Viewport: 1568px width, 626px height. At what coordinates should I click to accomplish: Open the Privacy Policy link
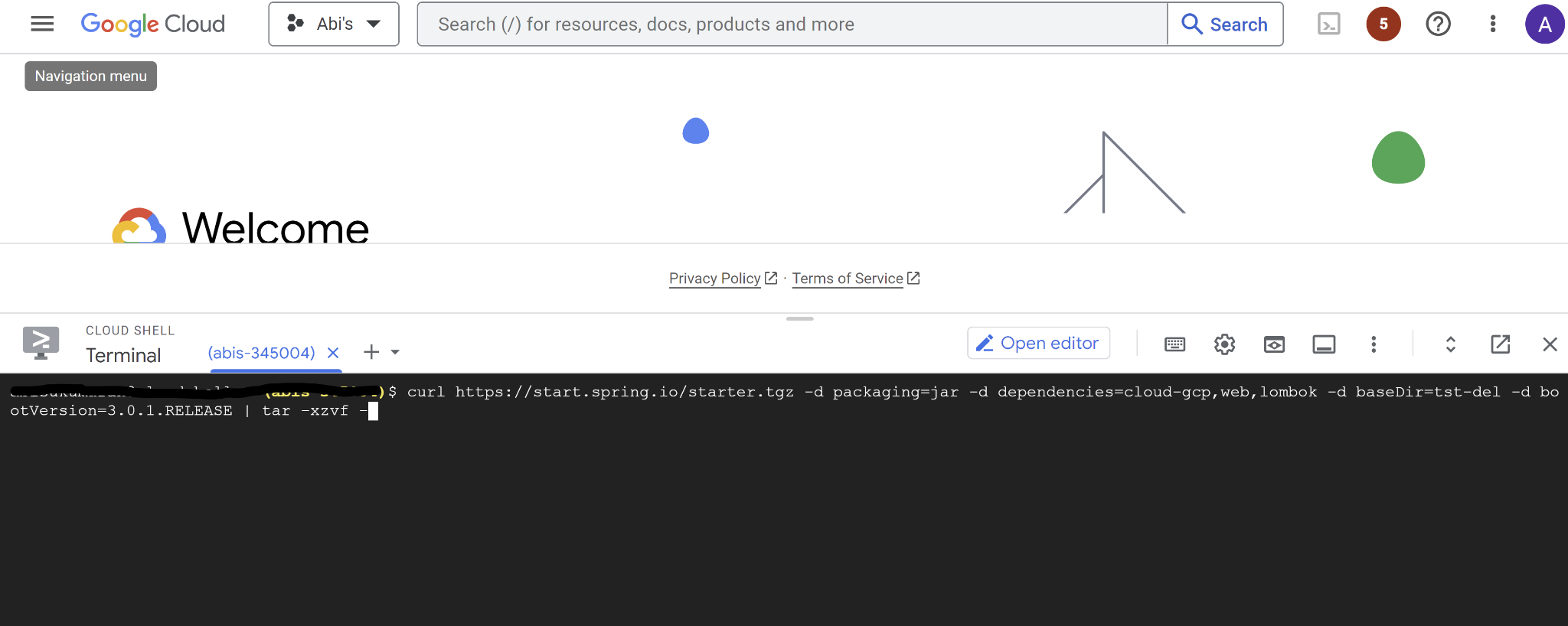tap(714, 279)
